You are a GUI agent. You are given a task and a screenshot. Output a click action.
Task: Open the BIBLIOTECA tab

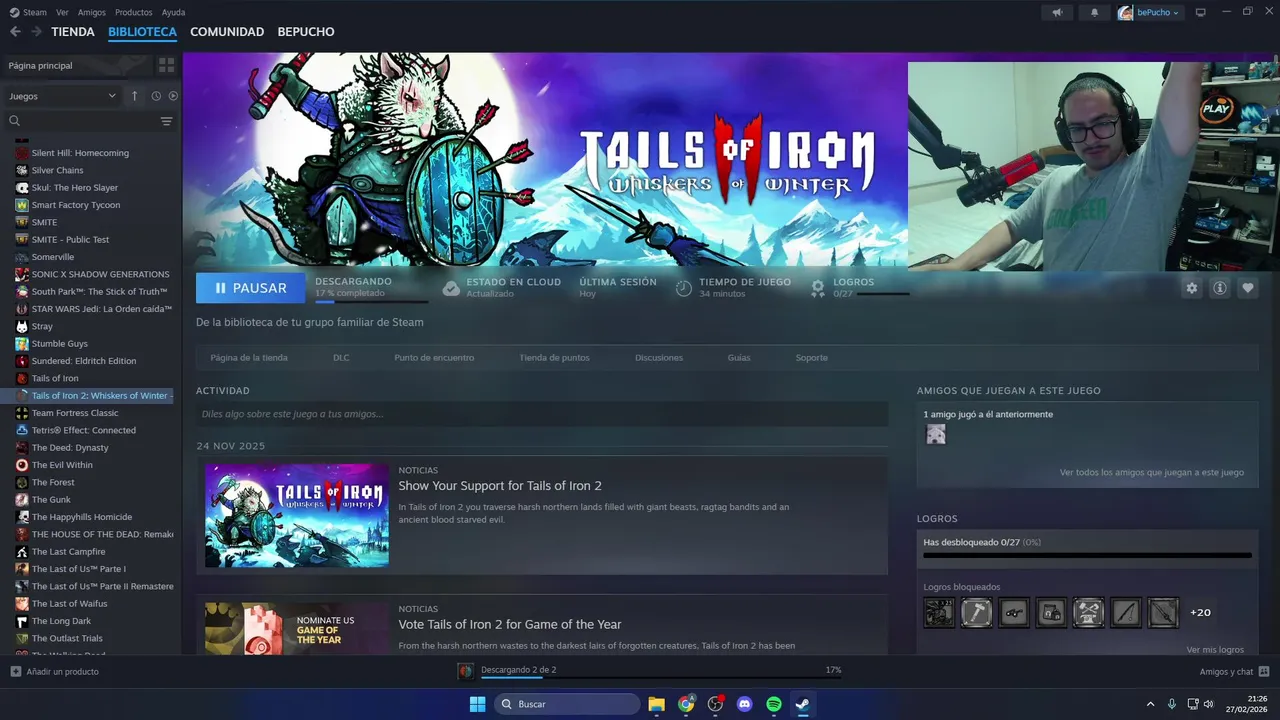tap(142, 32)
